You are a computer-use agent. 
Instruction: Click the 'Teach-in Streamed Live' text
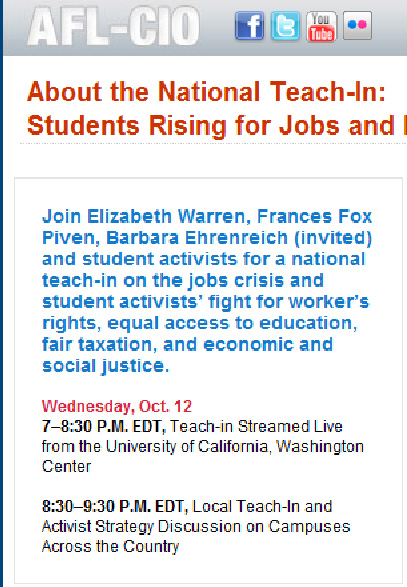pyautogui.click(x=256, y=426)
